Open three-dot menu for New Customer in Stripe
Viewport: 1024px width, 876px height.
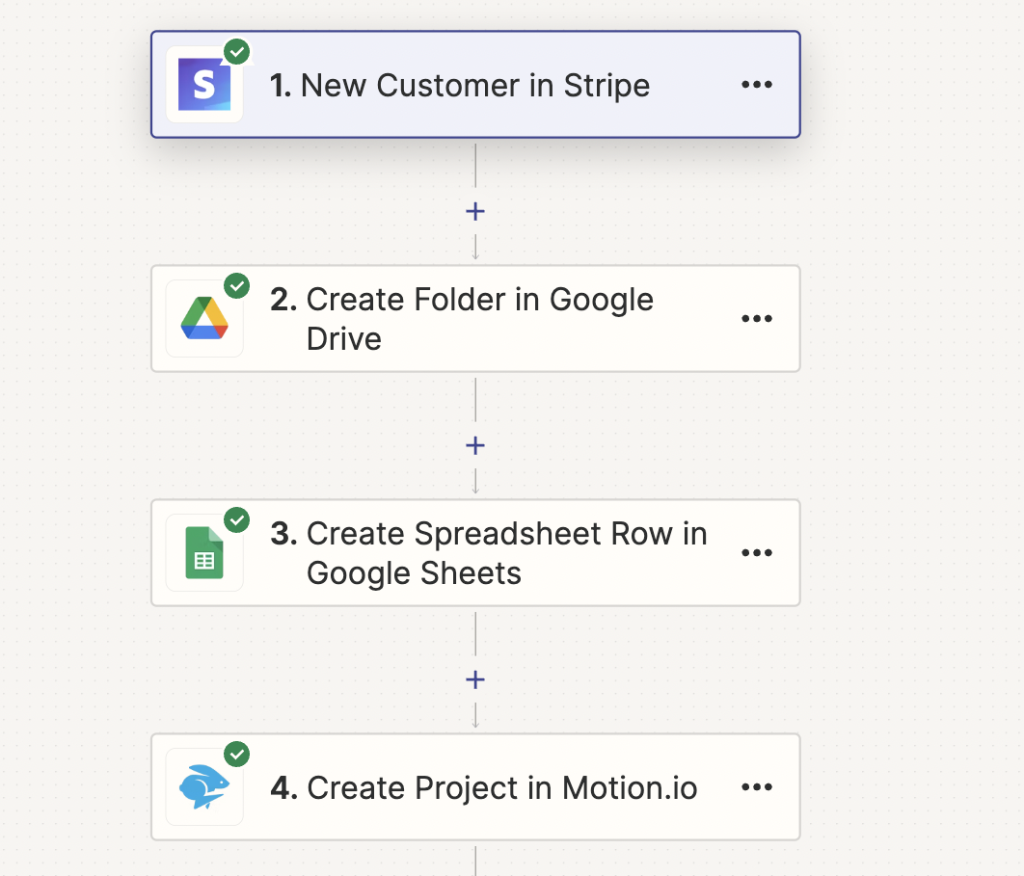tap(757, 85)
